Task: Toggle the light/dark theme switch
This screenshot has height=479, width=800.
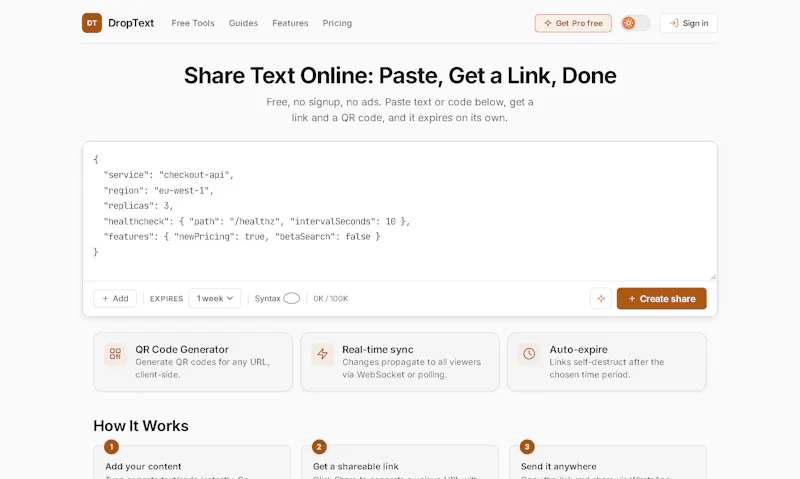Action: tap(635, 23)
